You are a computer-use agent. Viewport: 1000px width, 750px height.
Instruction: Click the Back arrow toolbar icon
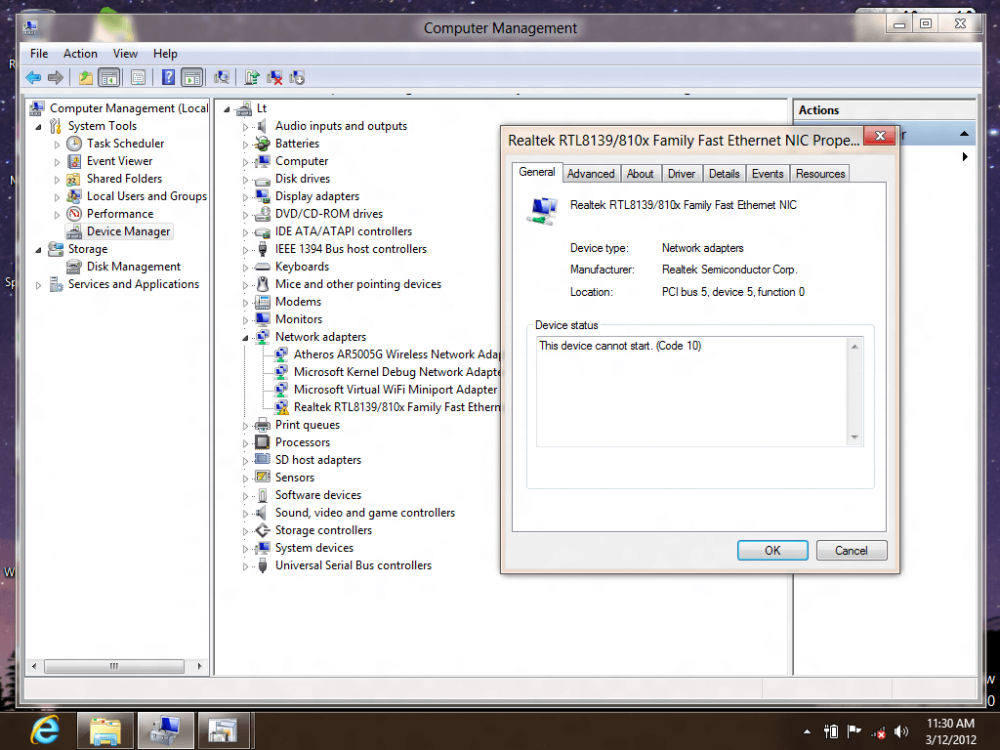coord(33,77)
